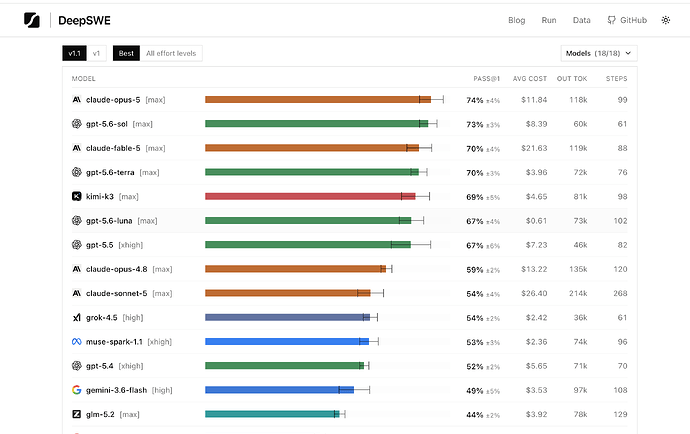This screenshot has width=690, height=434.
Task: Sort by the AVG COST column header
Action: pyautogui.click(x=530, y=79)
